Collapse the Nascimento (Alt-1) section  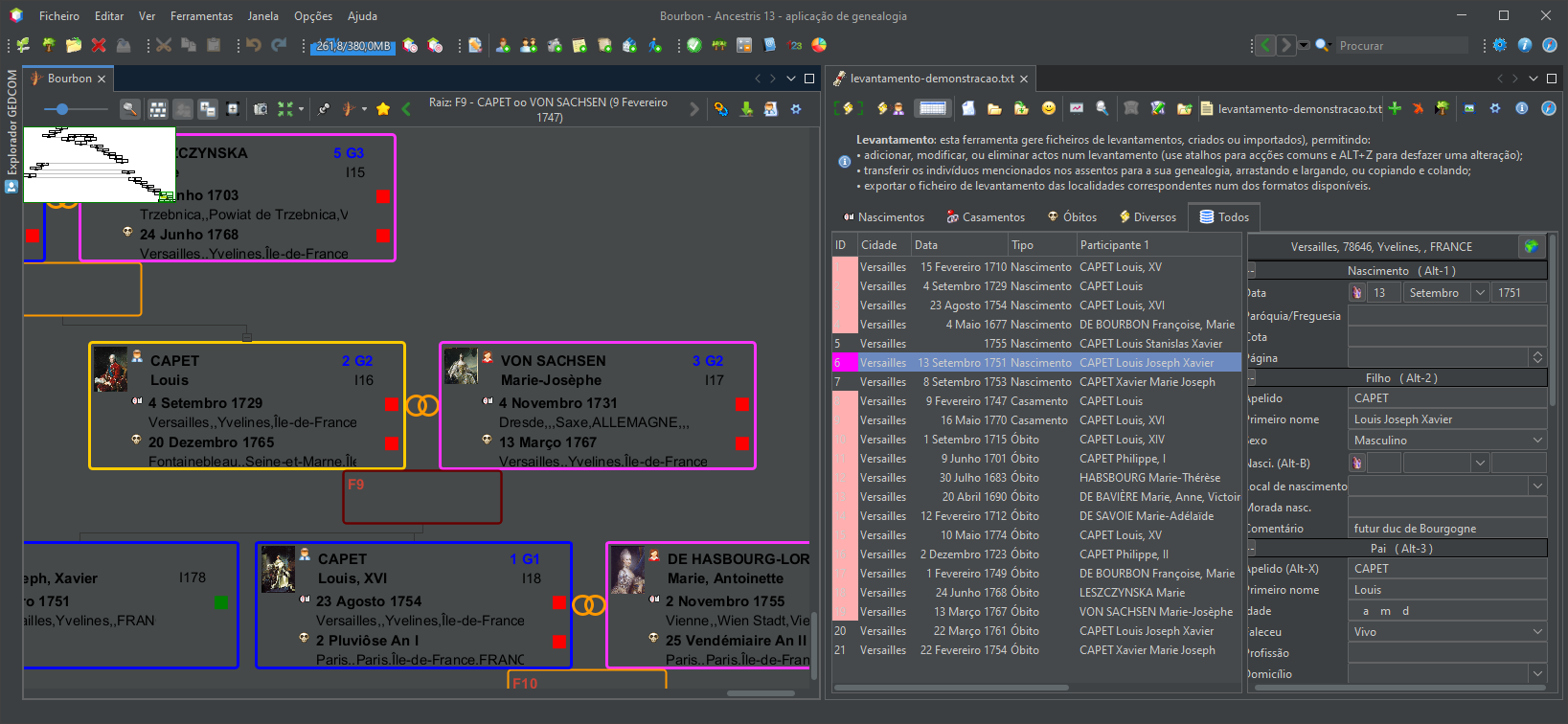pos(1252,271)
